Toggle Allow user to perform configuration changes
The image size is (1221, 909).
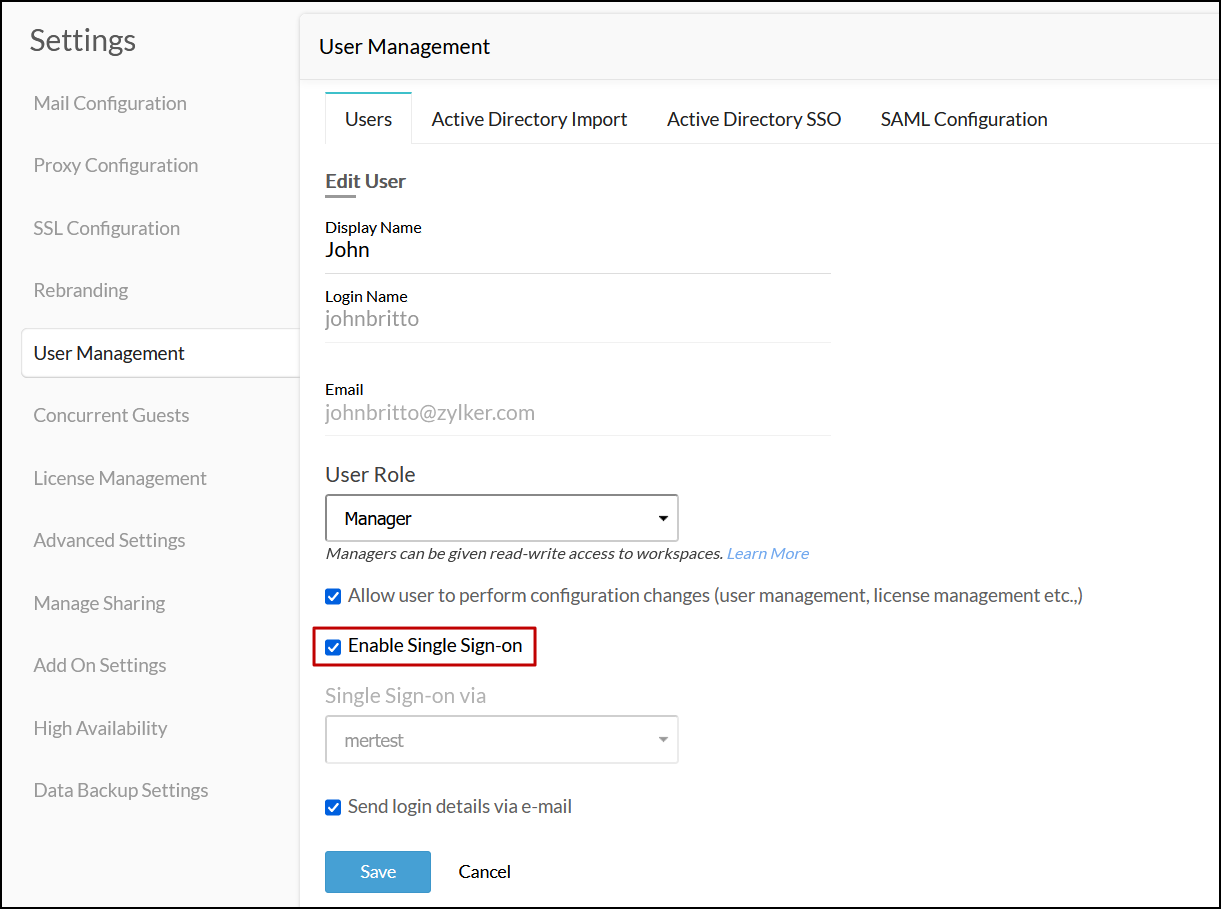point(334,597)
